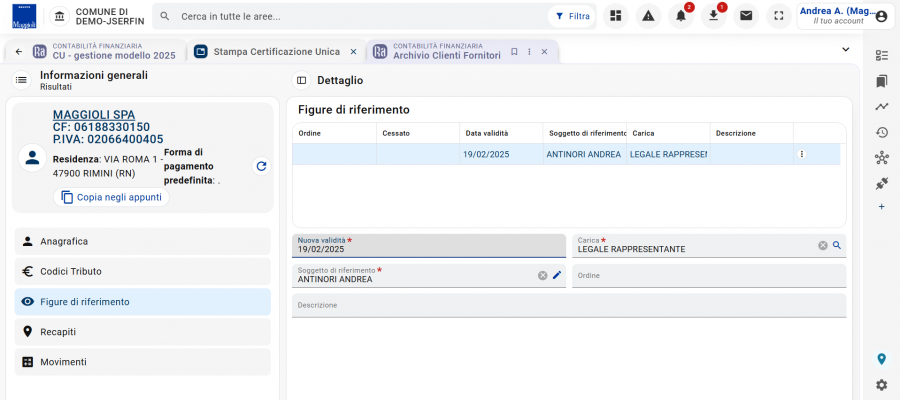Viewport: 900px width, 400px height.
Task: Close Archivio Clienti Fornitori tab
Action: coord(544,52)
